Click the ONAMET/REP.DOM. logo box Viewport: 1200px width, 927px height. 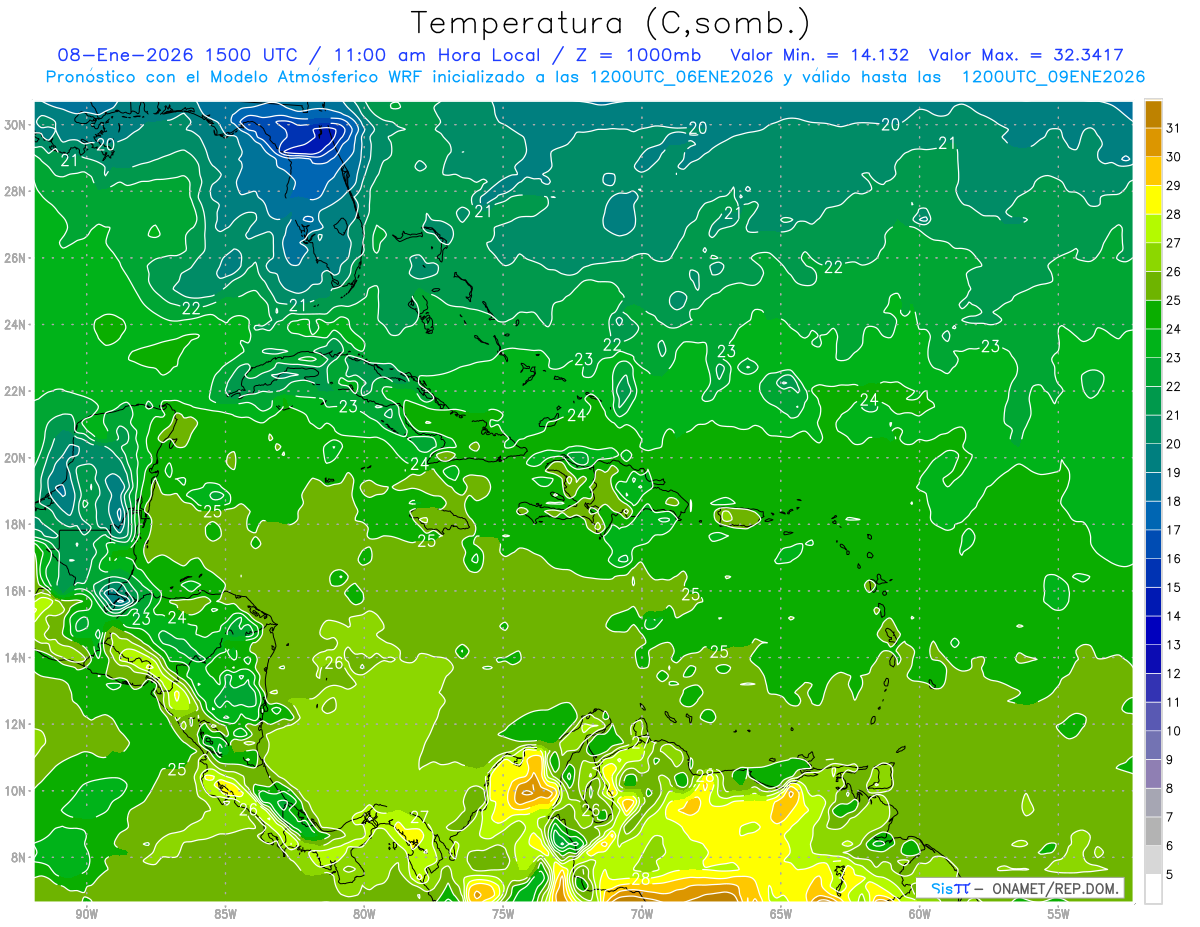(1020, 888)
